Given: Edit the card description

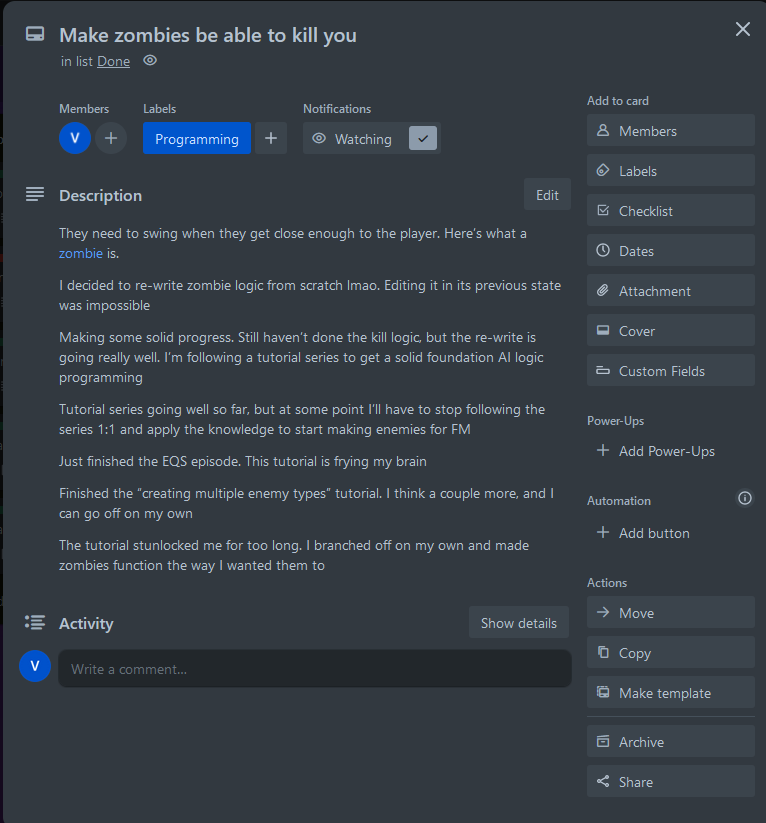Looking at the screenshot, I should point(547,195).
